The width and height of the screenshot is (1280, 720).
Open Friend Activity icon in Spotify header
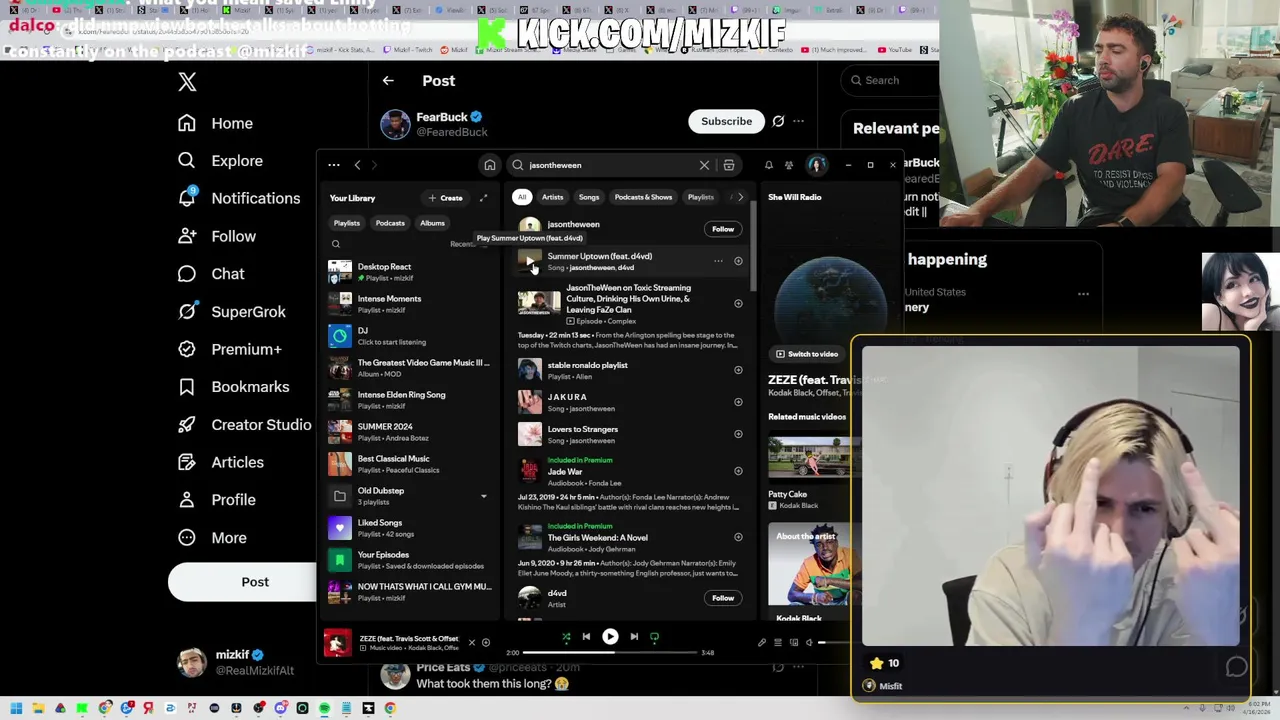tap(789, 165)
